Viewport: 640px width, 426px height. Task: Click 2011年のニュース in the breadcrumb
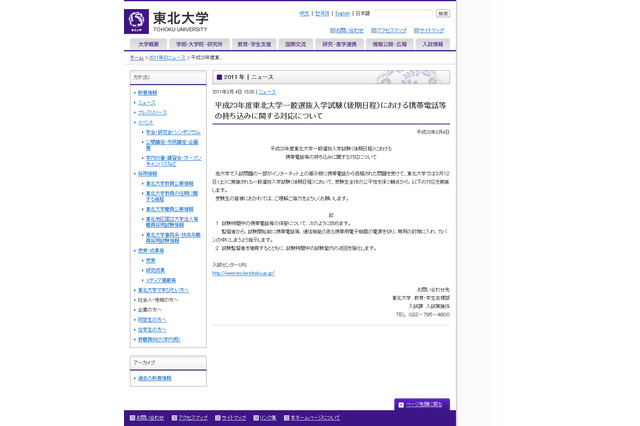pyautogui.click(x=167, y=58)
